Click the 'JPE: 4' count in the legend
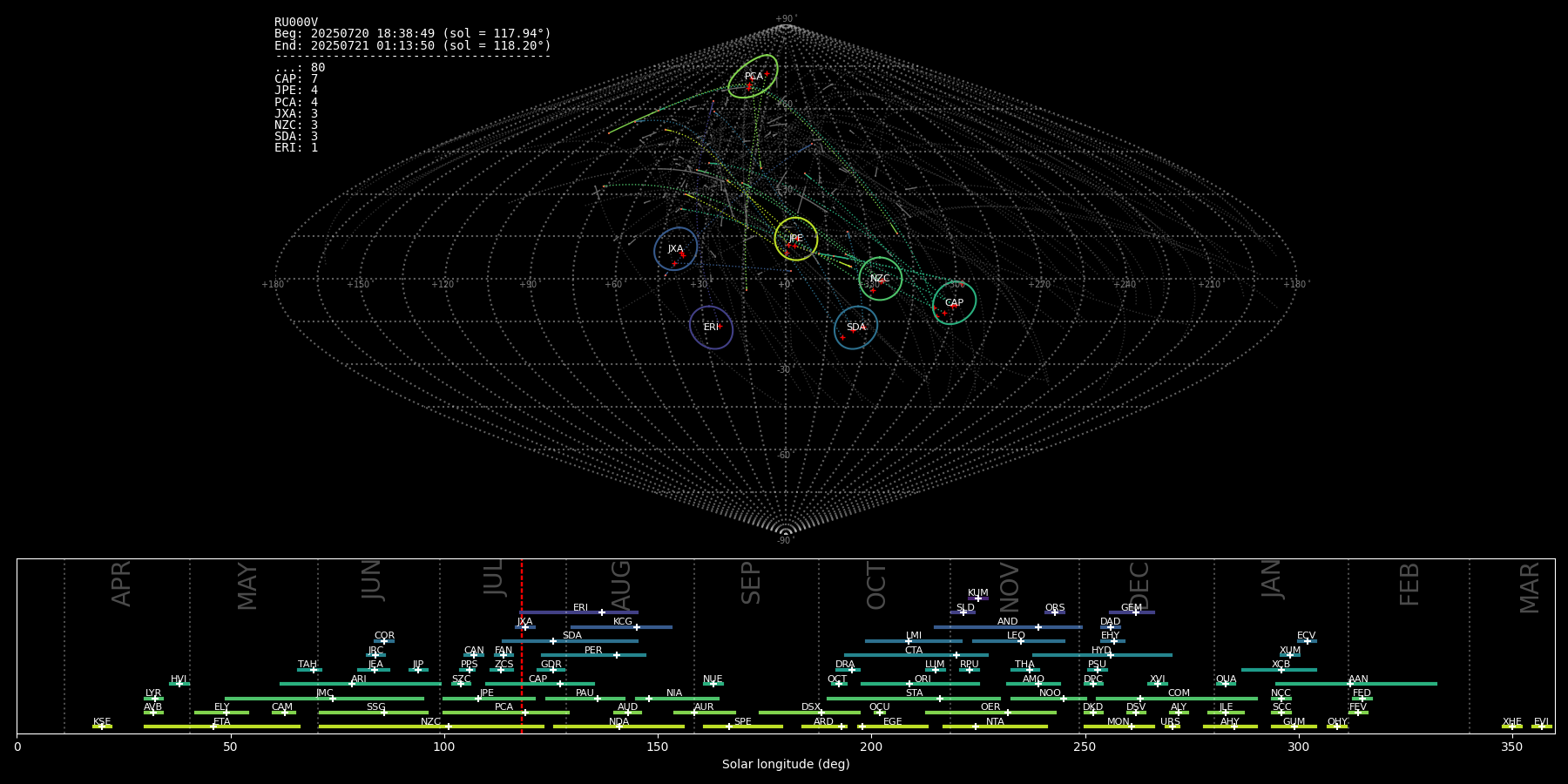The width and height of the screenshot is (1568, 784). (296, 91)
